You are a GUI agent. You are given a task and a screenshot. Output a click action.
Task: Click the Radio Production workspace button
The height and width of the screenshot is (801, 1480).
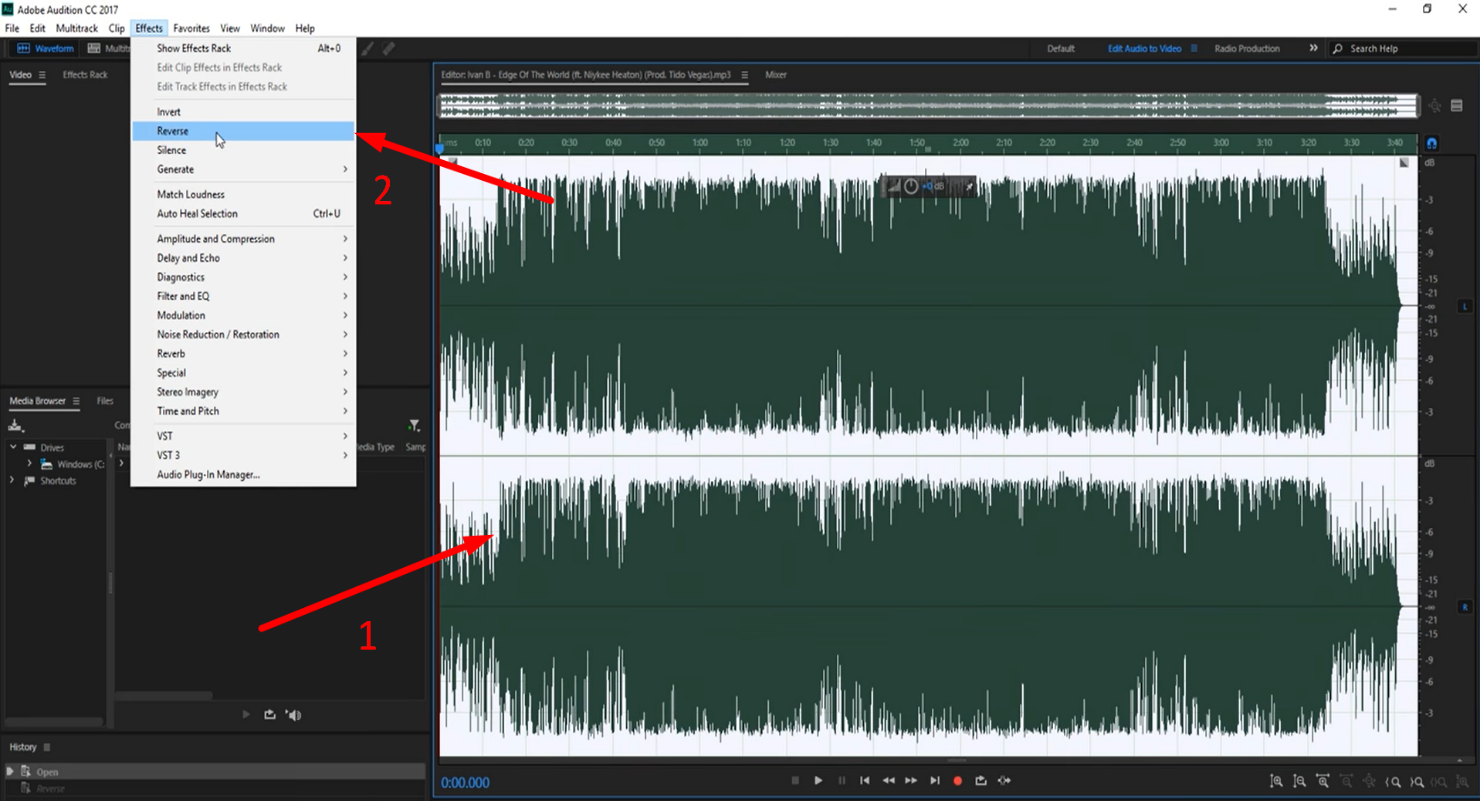point(1249,48)
